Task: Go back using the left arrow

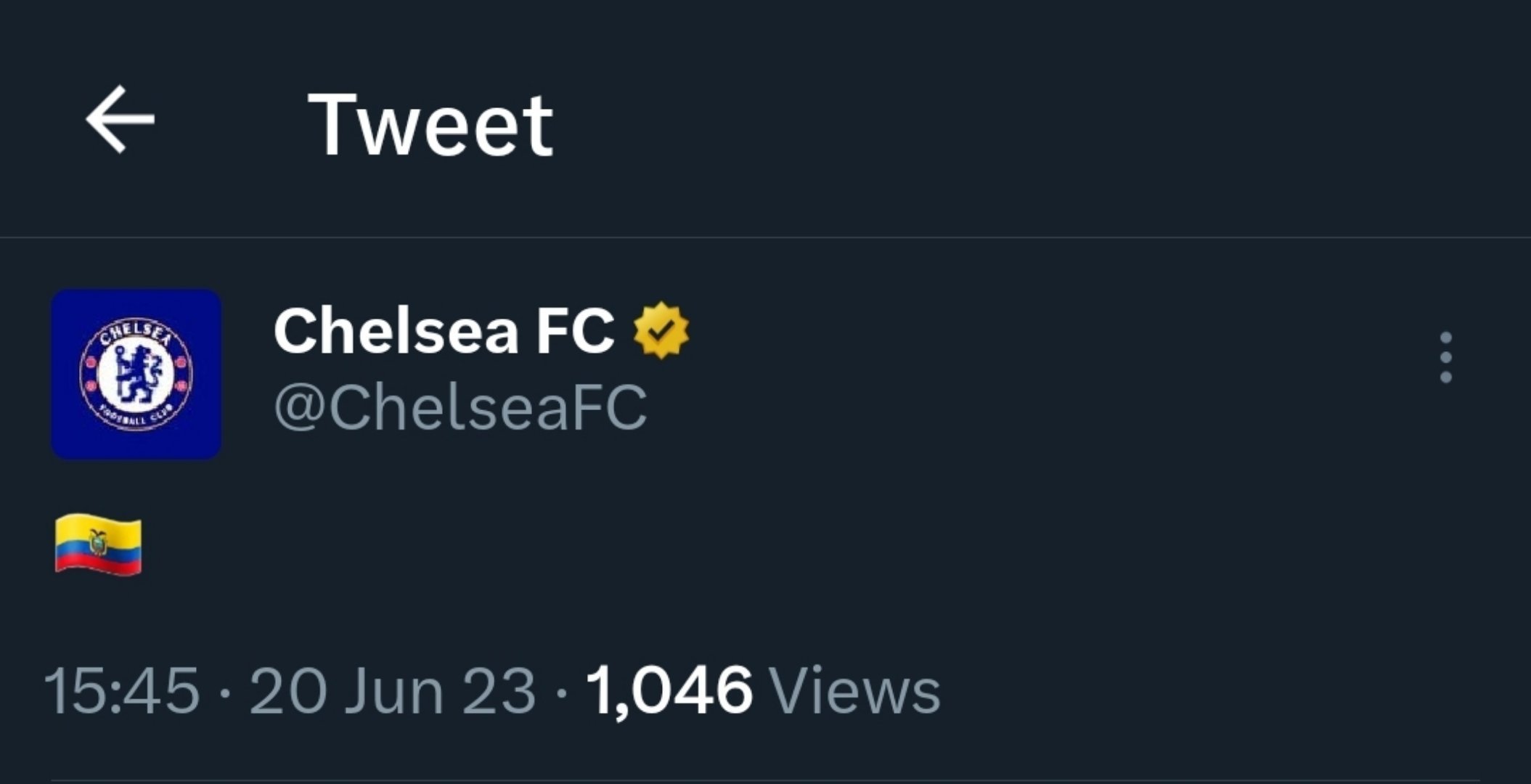Action: (x=121, y=119)
